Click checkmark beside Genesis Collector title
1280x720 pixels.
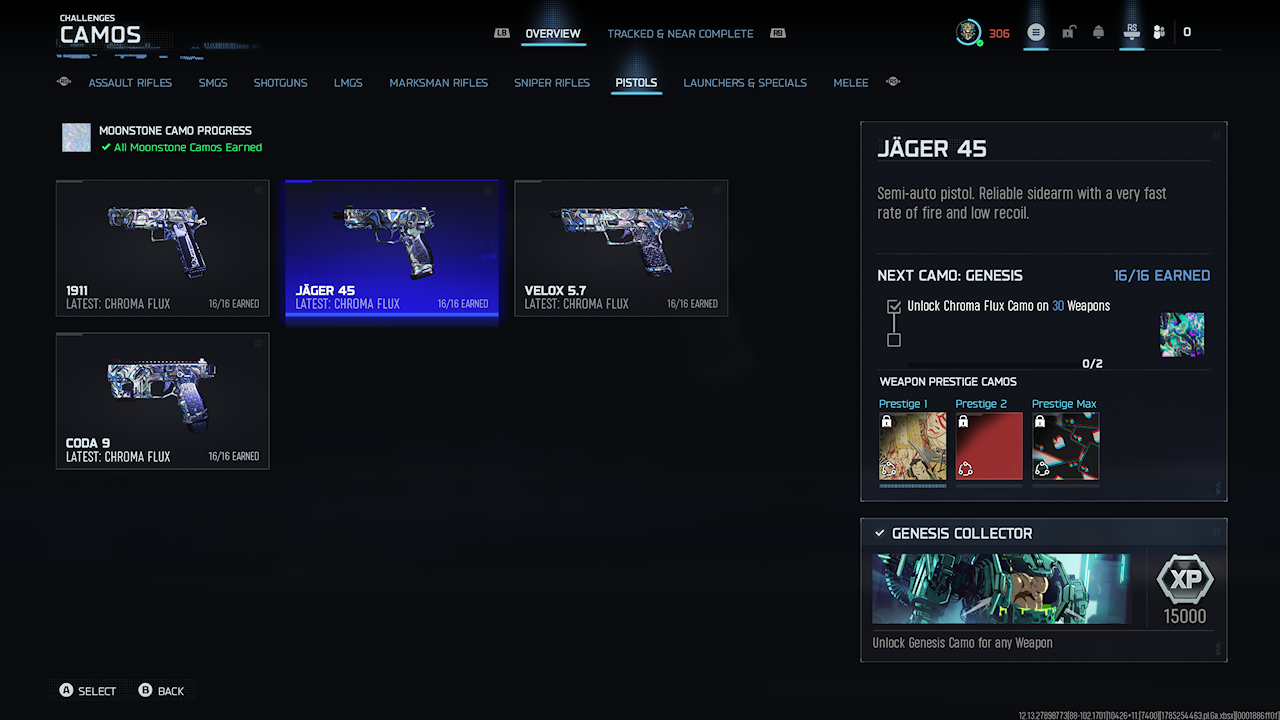(880, 533)
